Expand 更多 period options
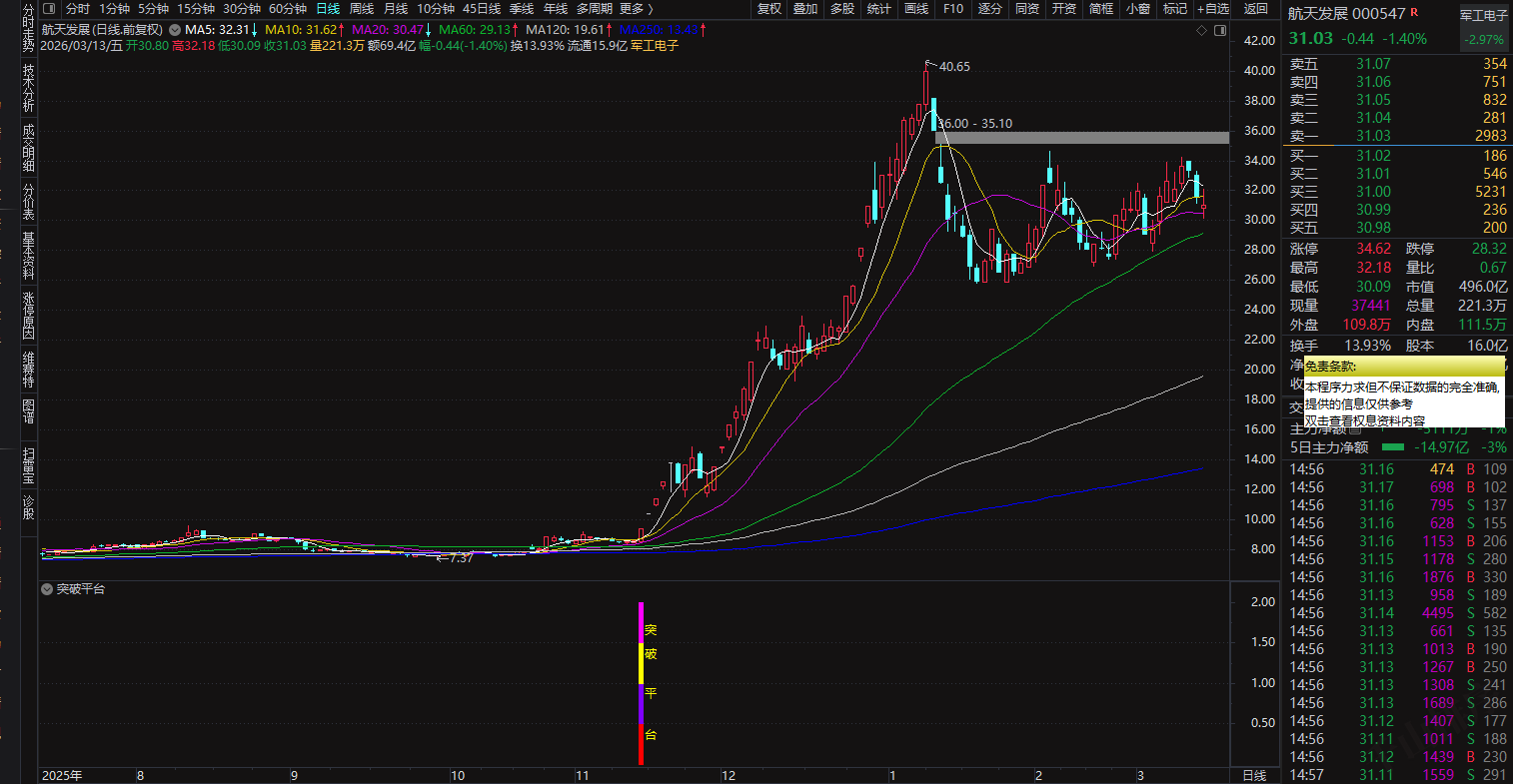 [x=636, y=9]
